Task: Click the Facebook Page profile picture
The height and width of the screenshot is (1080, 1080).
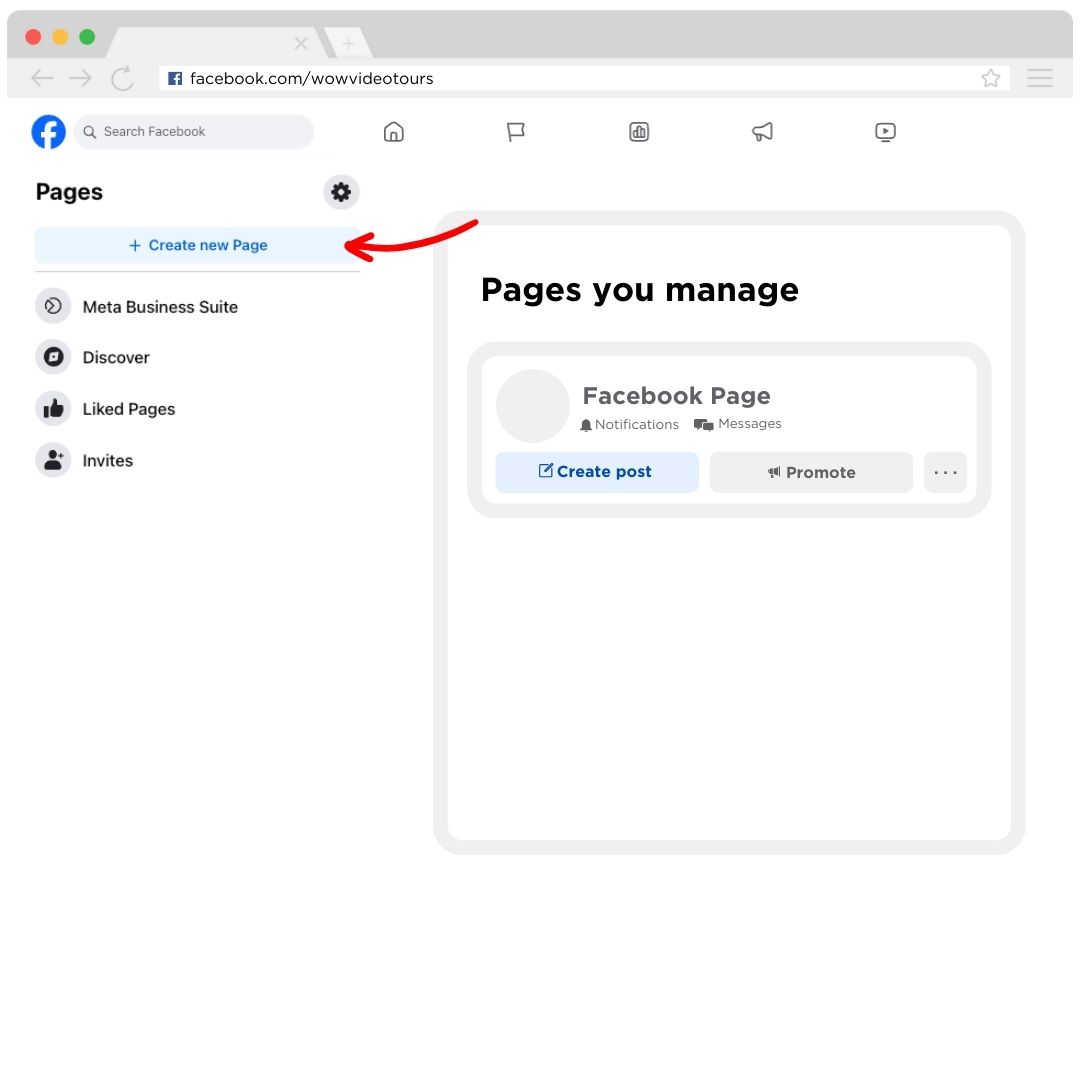Action: [x=533, y=406]
